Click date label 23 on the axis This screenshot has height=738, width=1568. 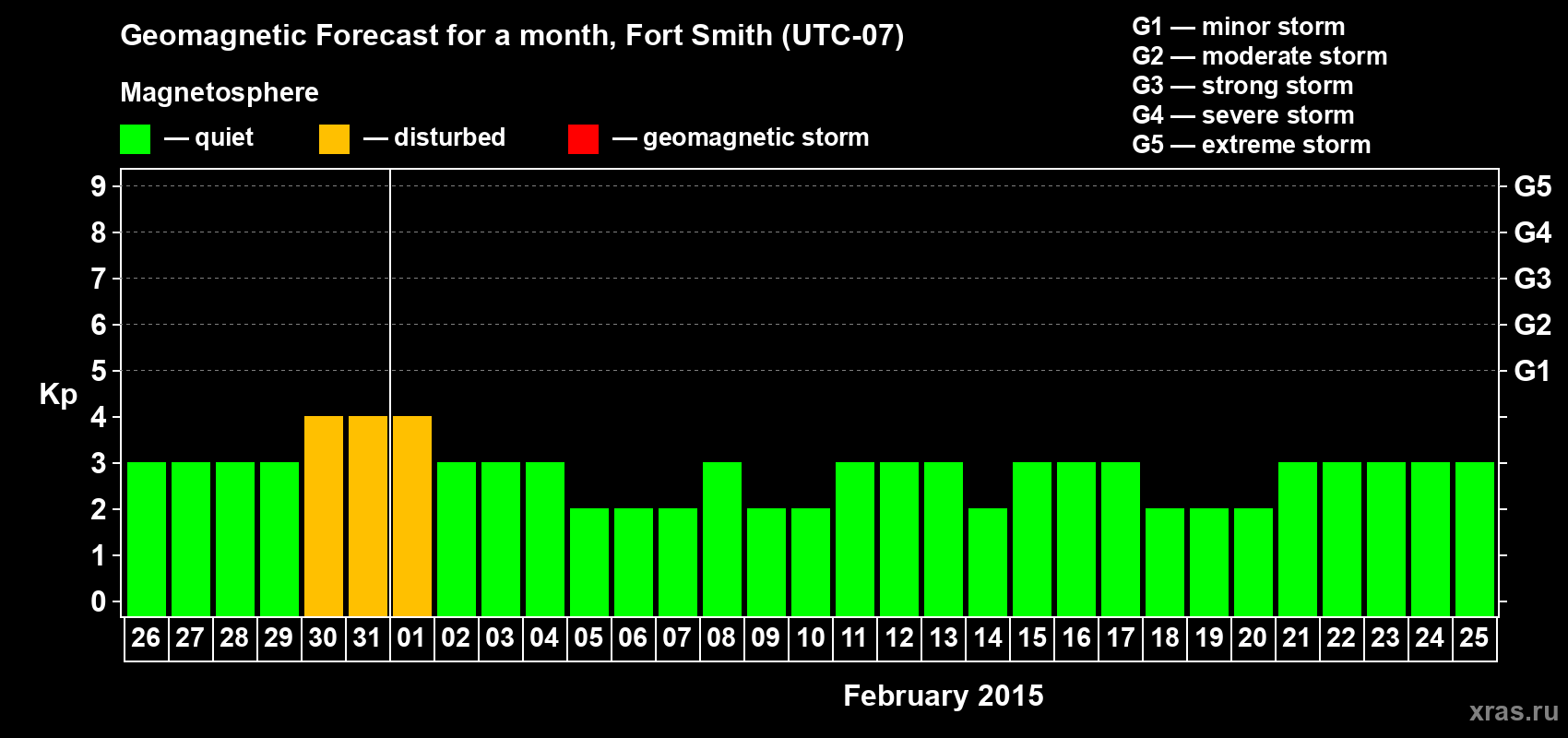[x=1385, y=637]
